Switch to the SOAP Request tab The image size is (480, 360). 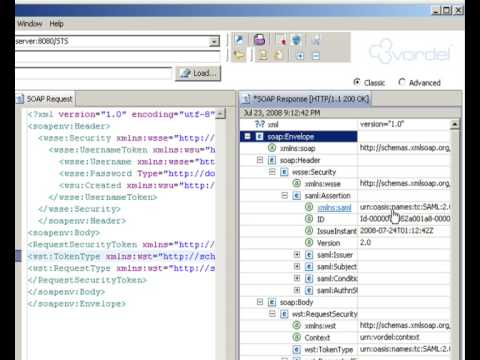[45, 99]
